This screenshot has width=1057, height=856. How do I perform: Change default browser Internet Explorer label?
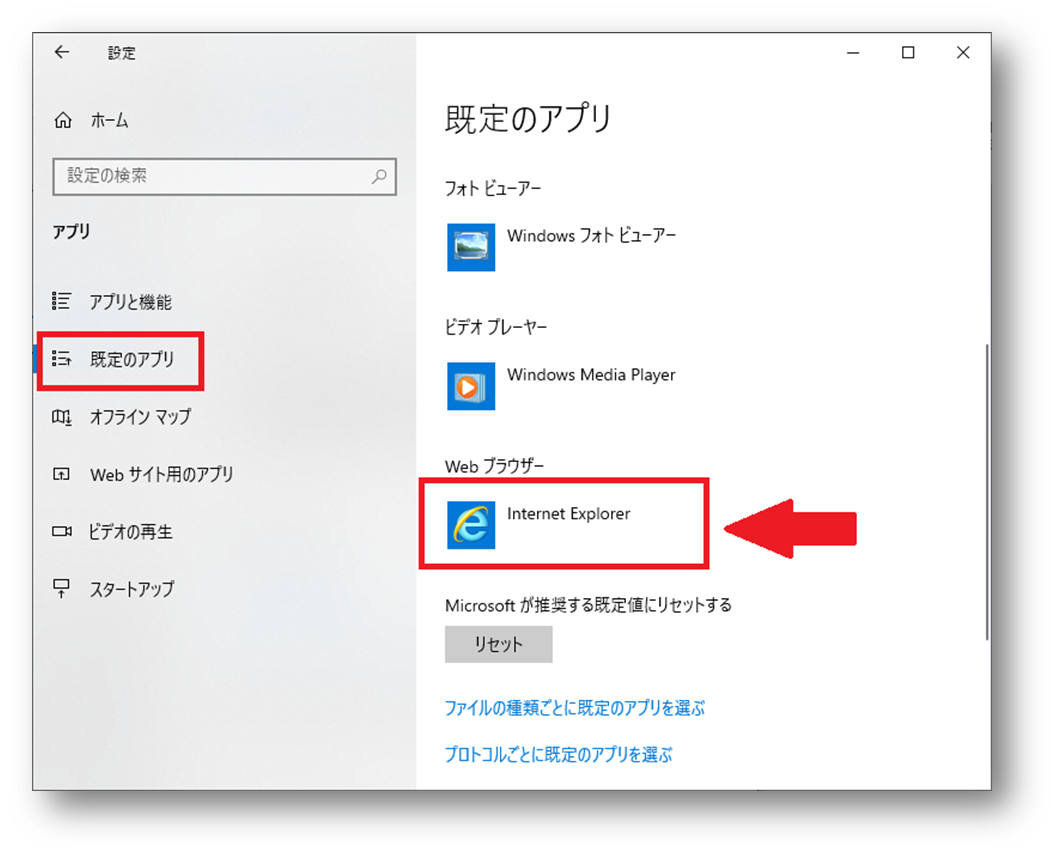[x=568, y=514]
